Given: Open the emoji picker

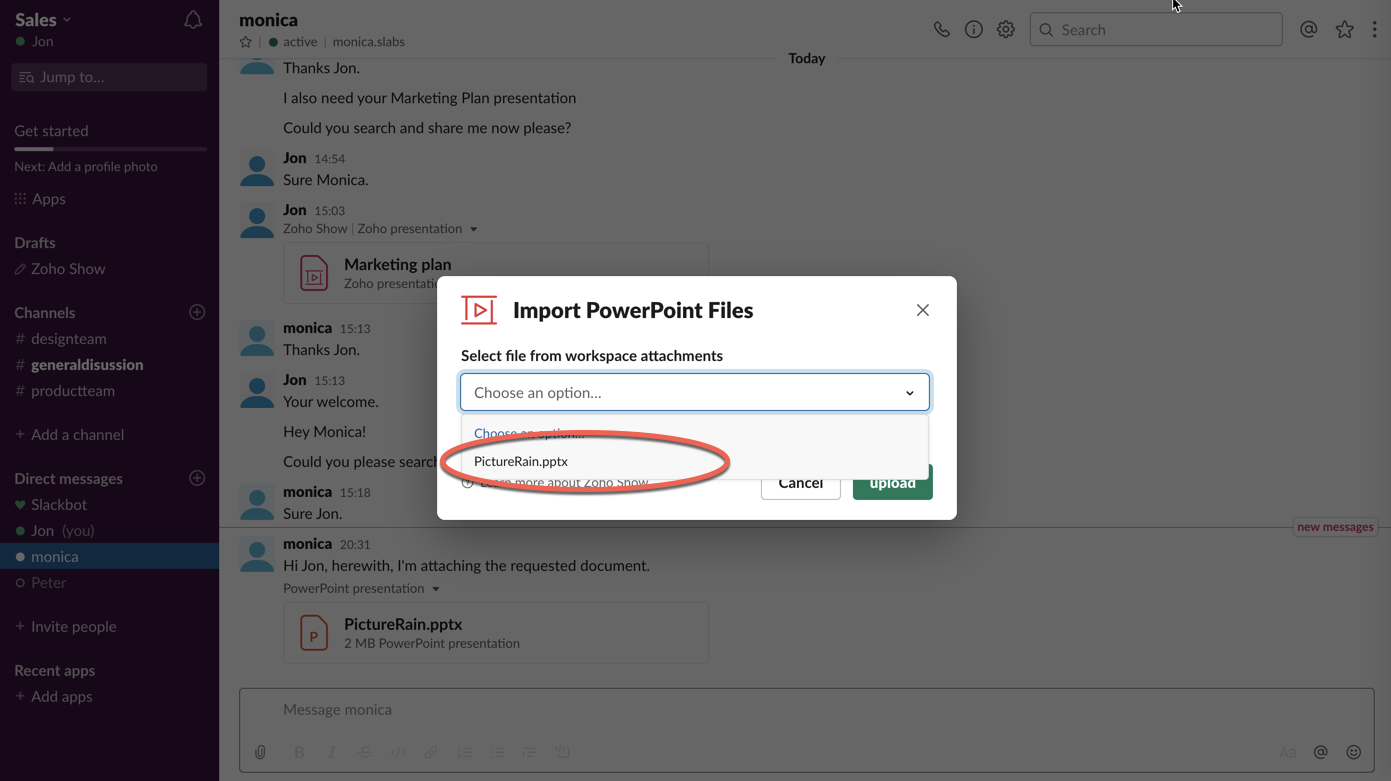Looking at the screenshot, I should (1354, 752).
